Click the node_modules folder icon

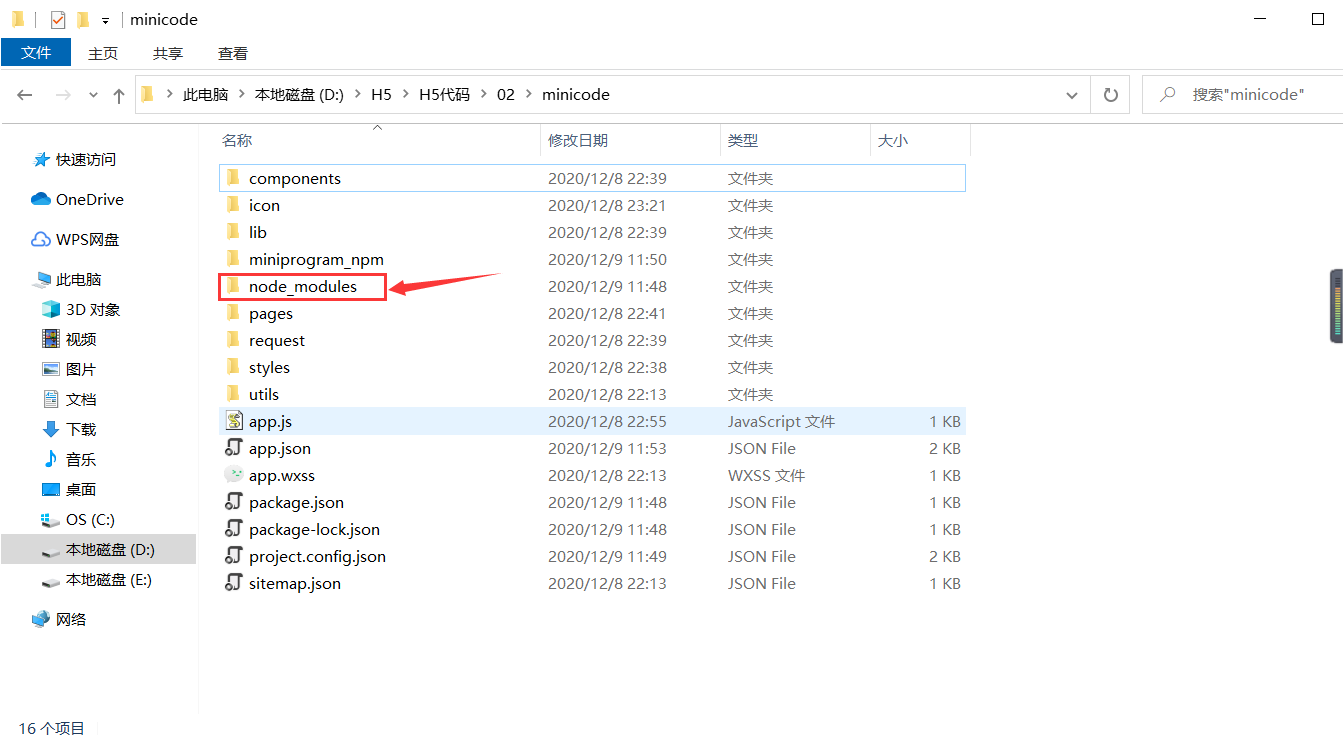[x=233, y=286]
